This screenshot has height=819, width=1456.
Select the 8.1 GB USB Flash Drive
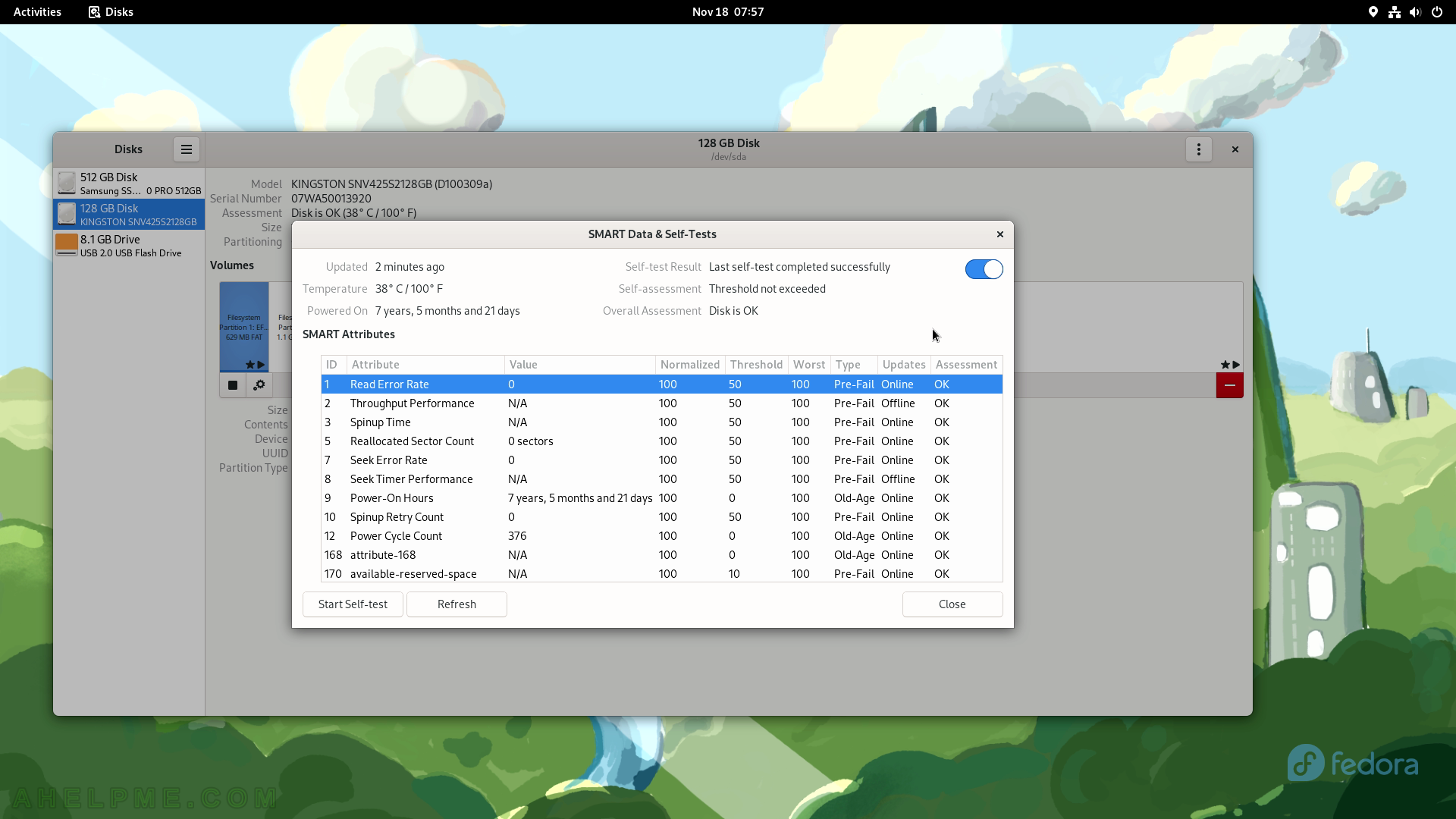129,246
